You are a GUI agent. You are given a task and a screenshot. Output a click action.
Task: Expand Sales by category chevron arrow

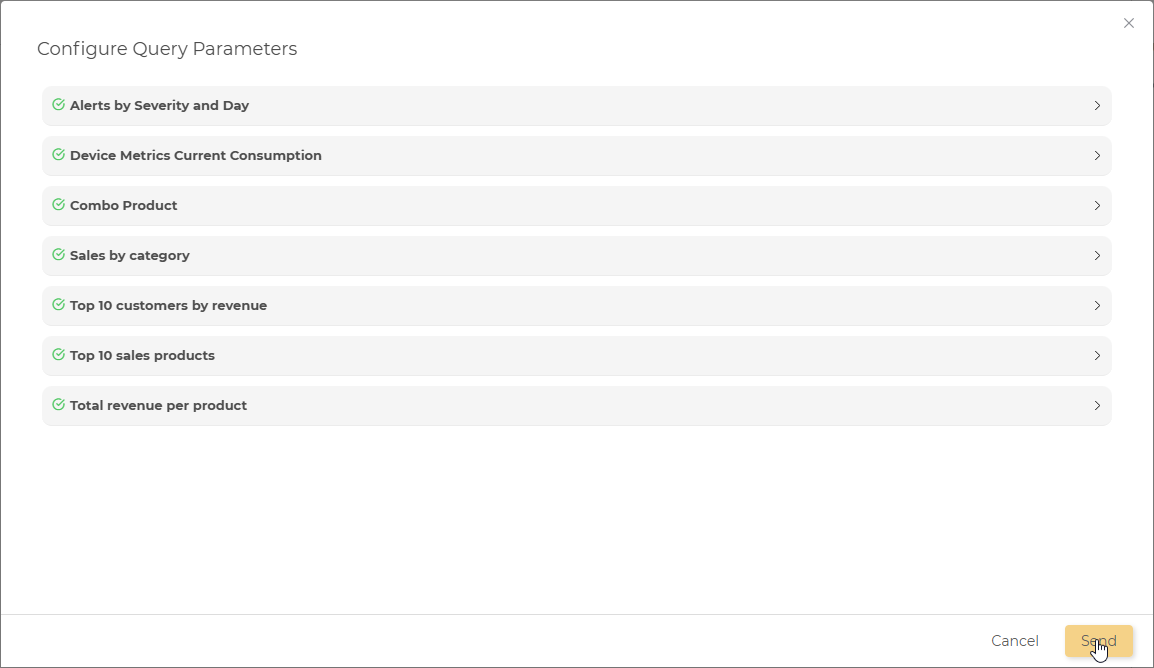(x=1097, y=256)
